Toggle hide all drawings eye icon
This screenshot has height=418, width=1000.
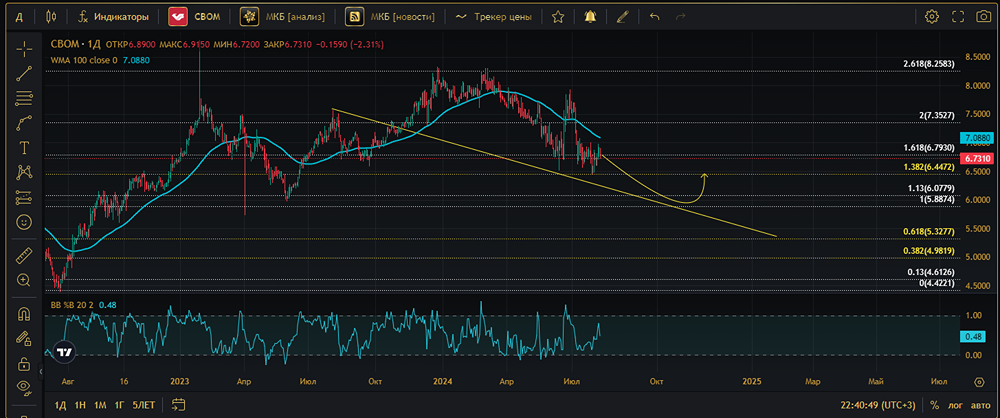24,387
